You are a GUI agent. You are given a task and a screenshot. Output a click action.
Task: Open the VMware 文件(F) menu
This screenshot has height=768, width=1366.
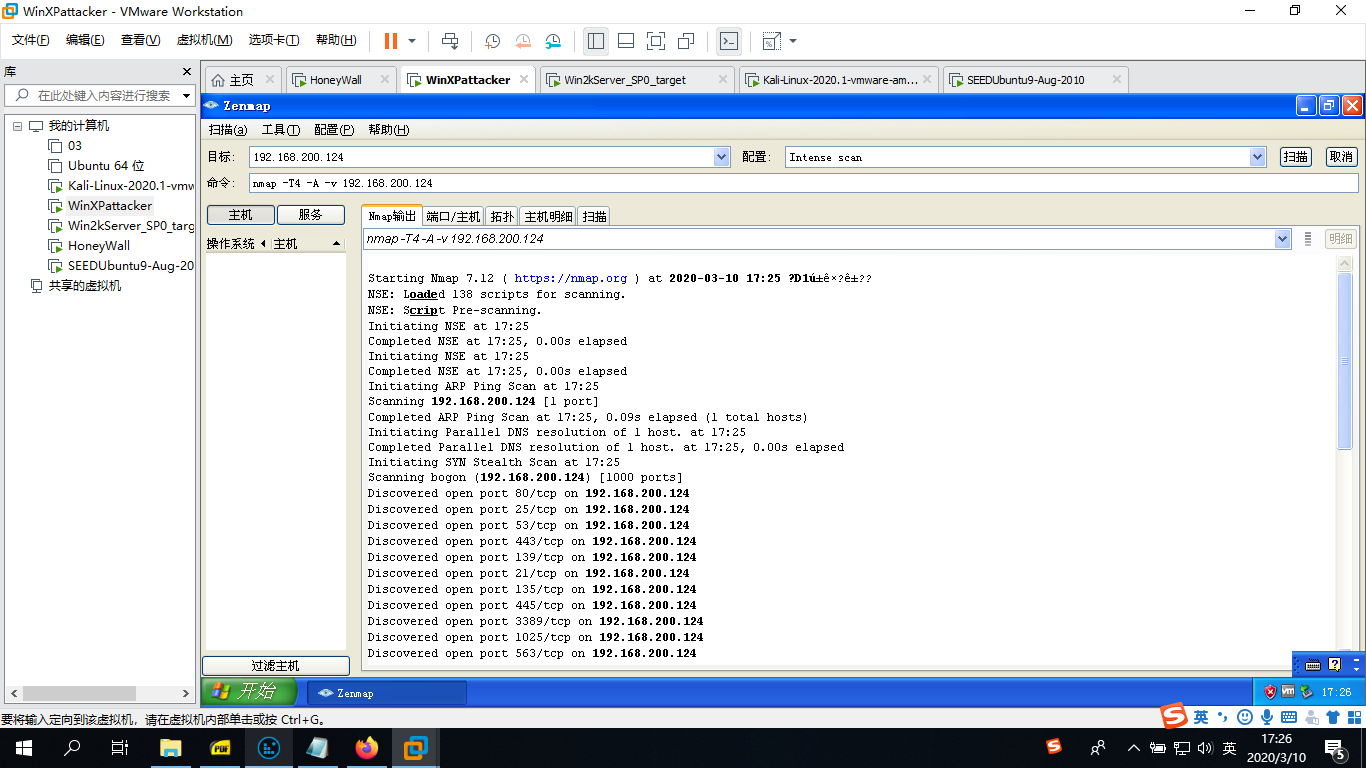click(31, 40)
